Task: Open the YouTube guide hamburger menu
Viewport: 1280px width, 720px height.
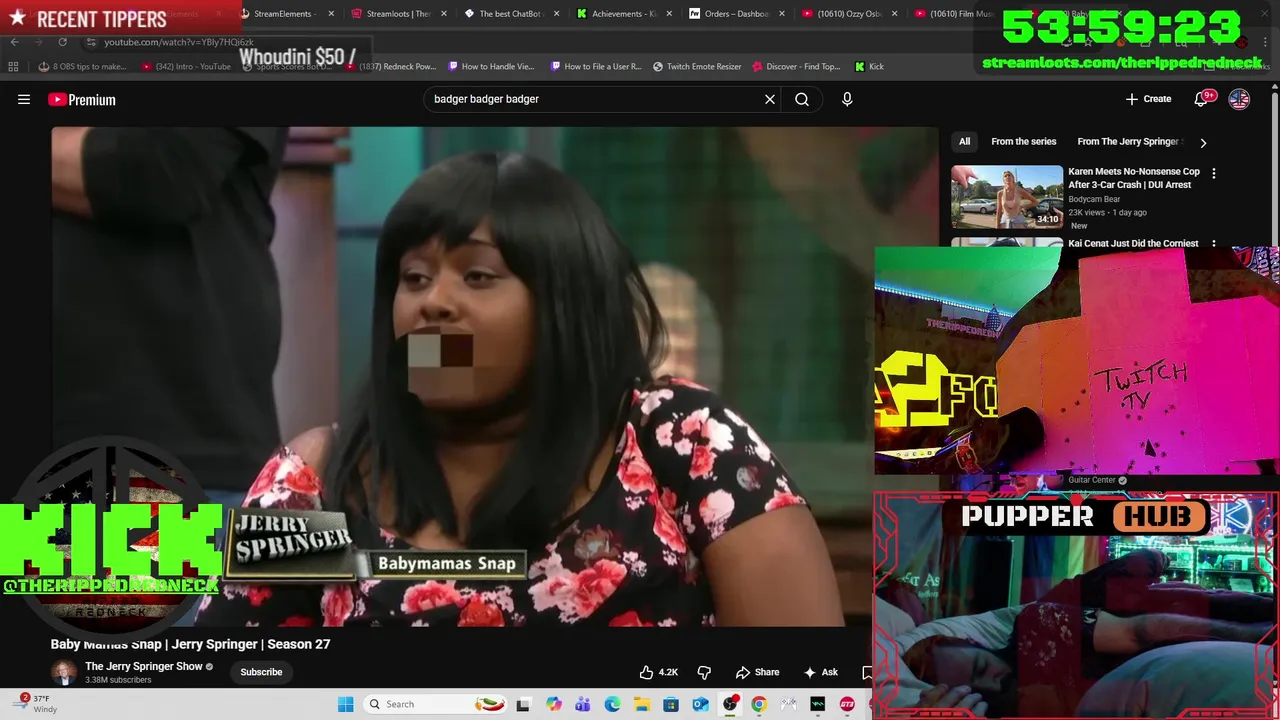Action: [24, 99]
